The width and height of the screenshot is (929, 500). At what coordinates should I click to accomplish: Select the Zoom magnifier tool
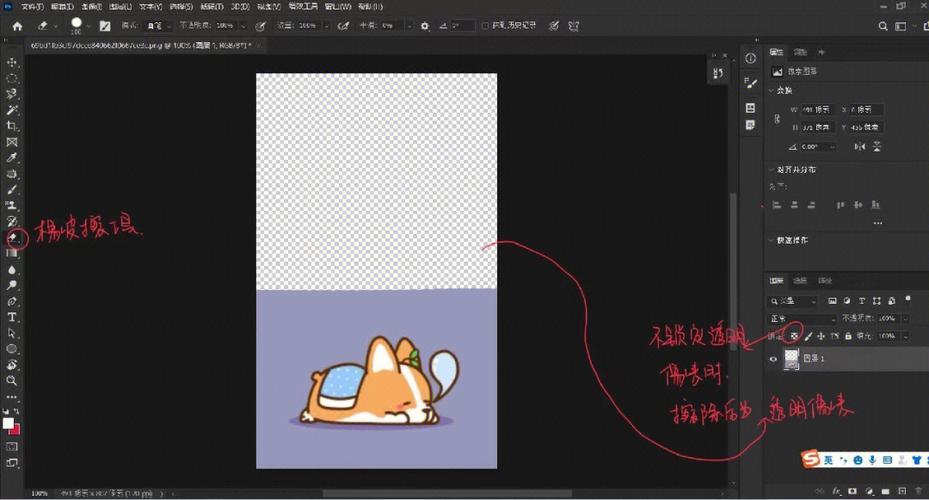[13, 381]
